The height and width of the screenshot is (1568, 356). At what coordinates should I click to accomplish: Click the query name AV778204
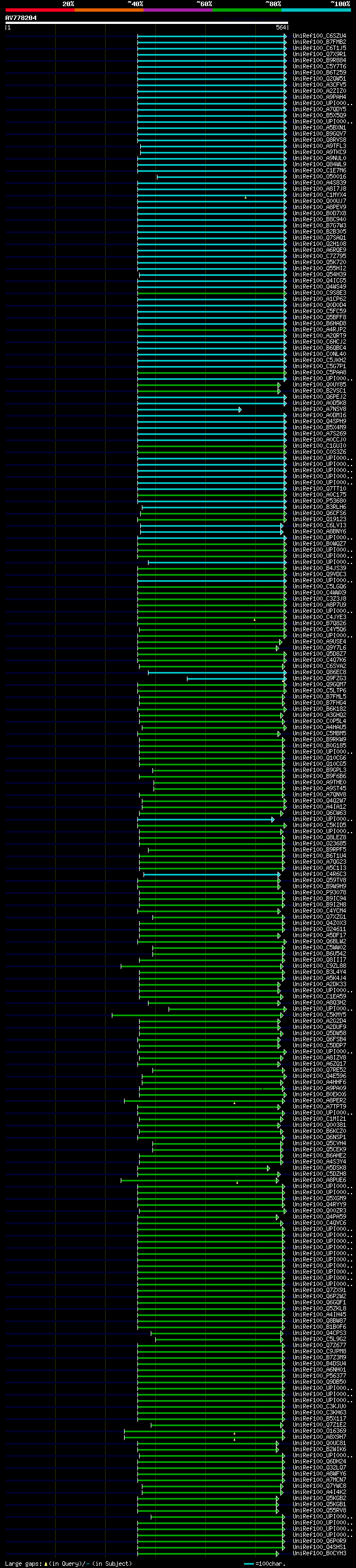pos(21,18)
